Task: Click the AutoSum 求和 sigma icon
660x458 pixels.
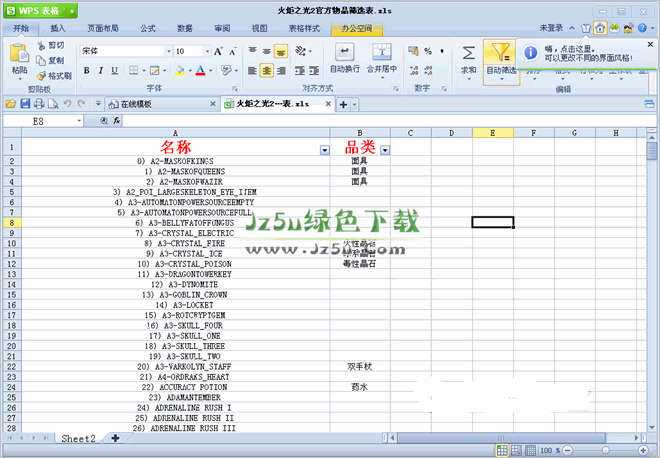Action: coord(468,53)
